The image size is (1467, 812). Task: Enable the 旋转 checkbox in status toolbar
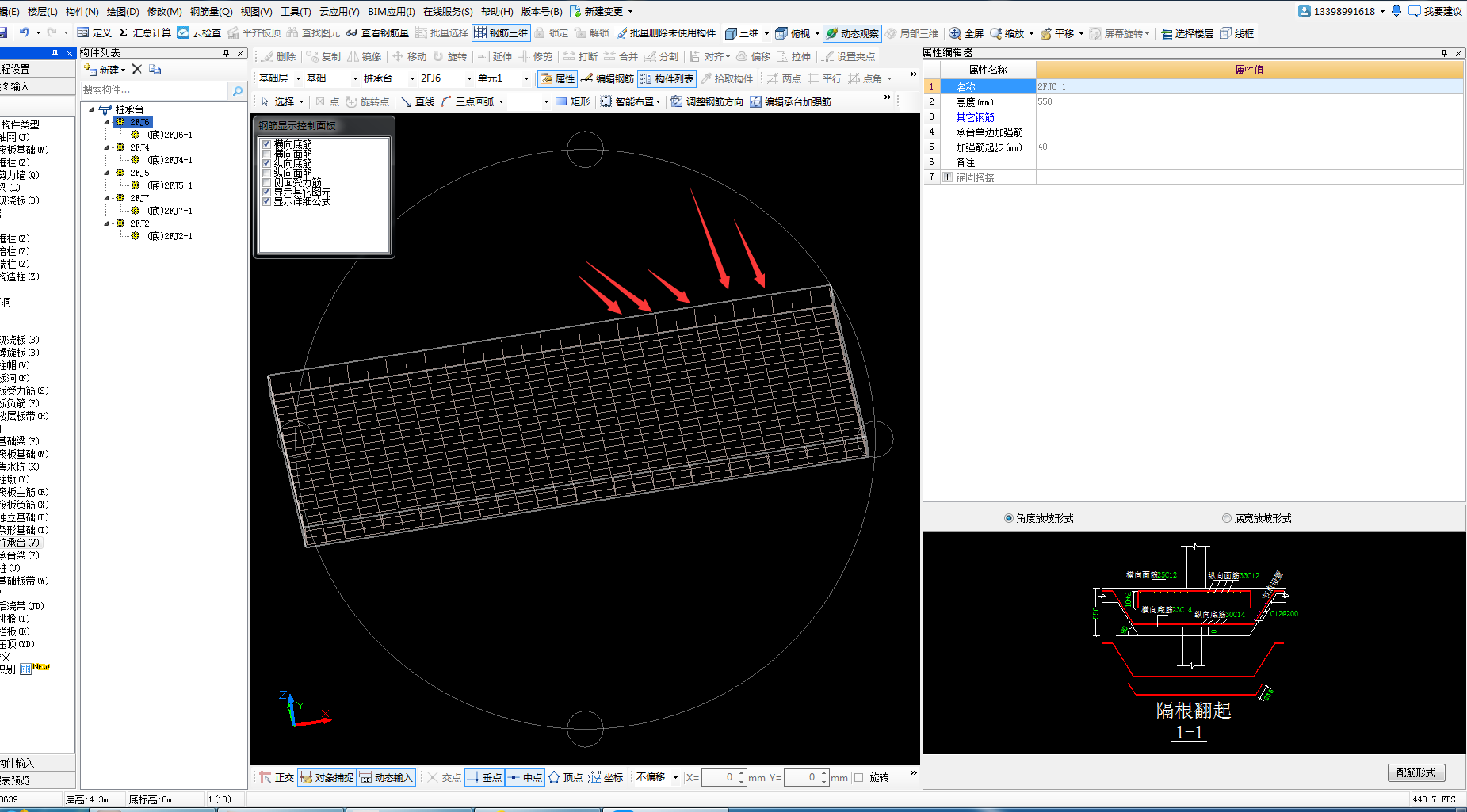[x=858, y=777]
